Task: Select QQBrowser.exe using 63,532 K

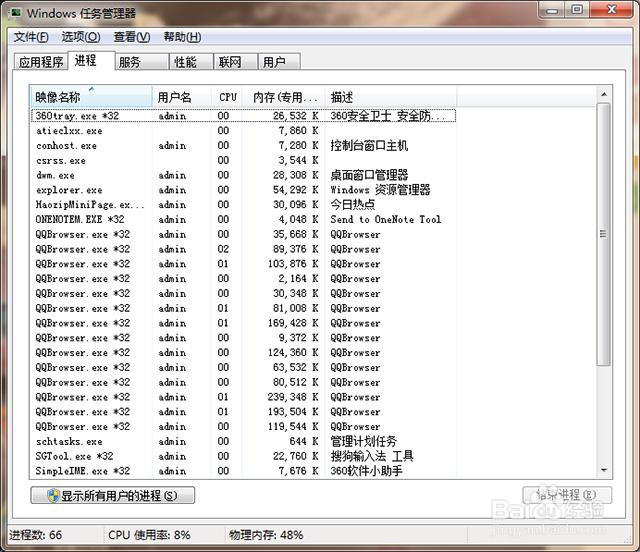Action: click(244, 367)
